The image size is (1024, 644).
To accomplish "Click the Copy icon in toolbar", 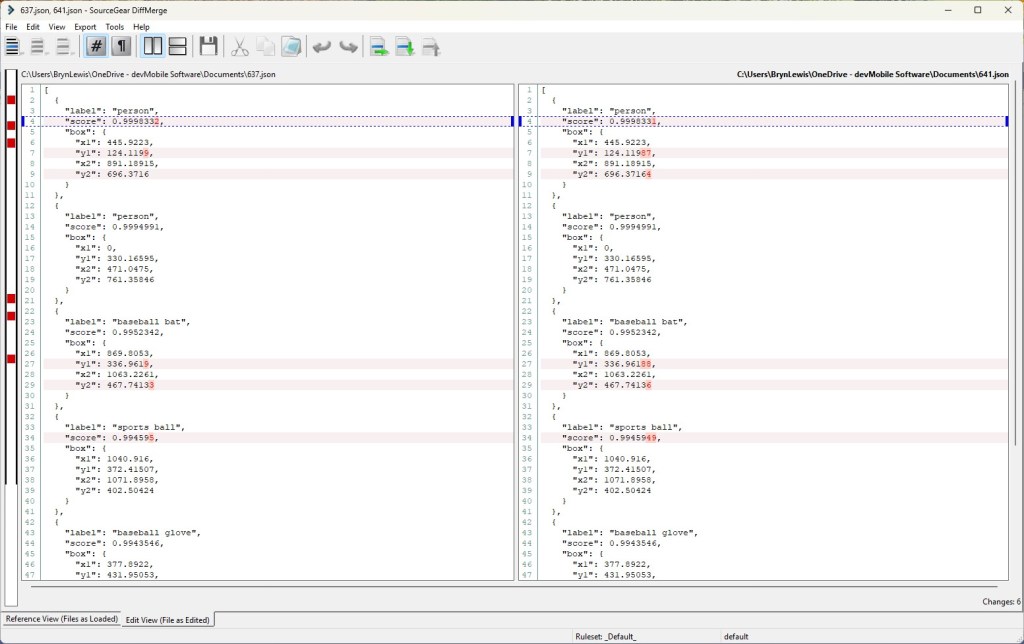I will tap(265, 46).
